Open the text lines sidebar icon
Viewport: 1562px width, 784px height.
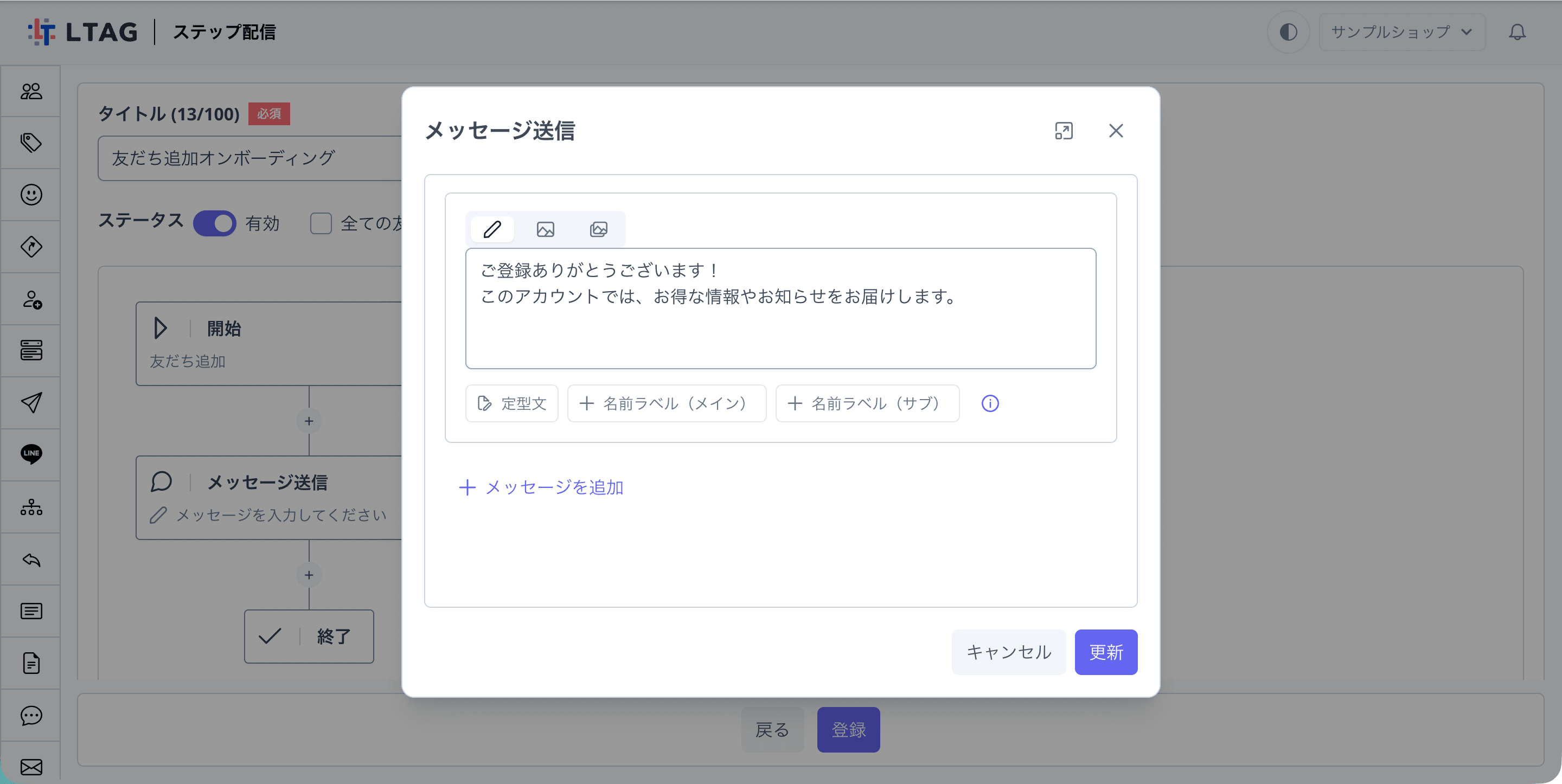31,611
